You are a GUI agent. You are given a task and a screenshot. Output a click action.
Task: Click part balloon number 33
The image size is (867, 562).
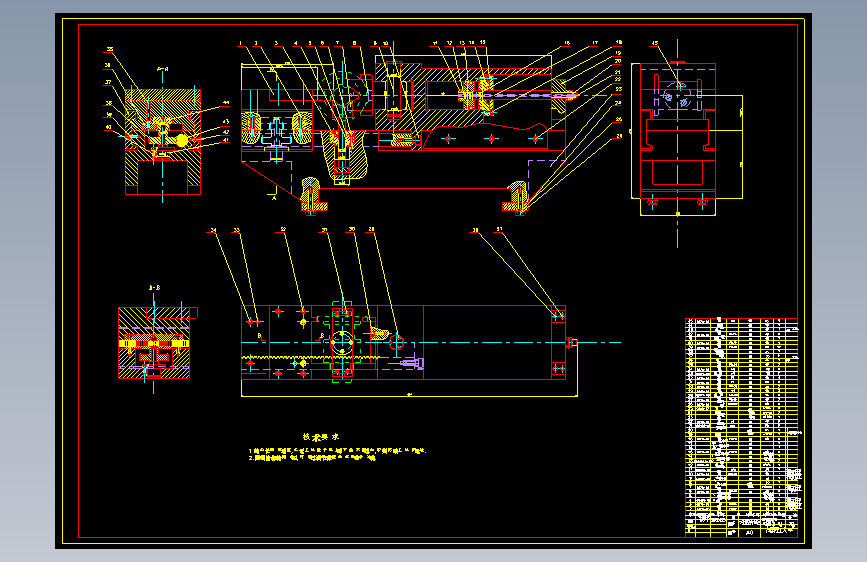[237, 230]
